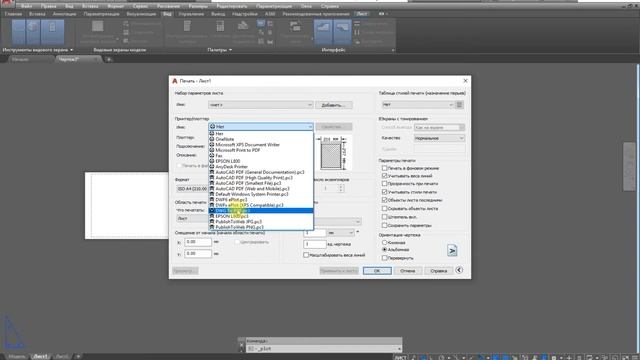Screen dimensions: 640x360
Task: Click the viewport configuration icon in ribbon
Action: click(x=98, y=27)
